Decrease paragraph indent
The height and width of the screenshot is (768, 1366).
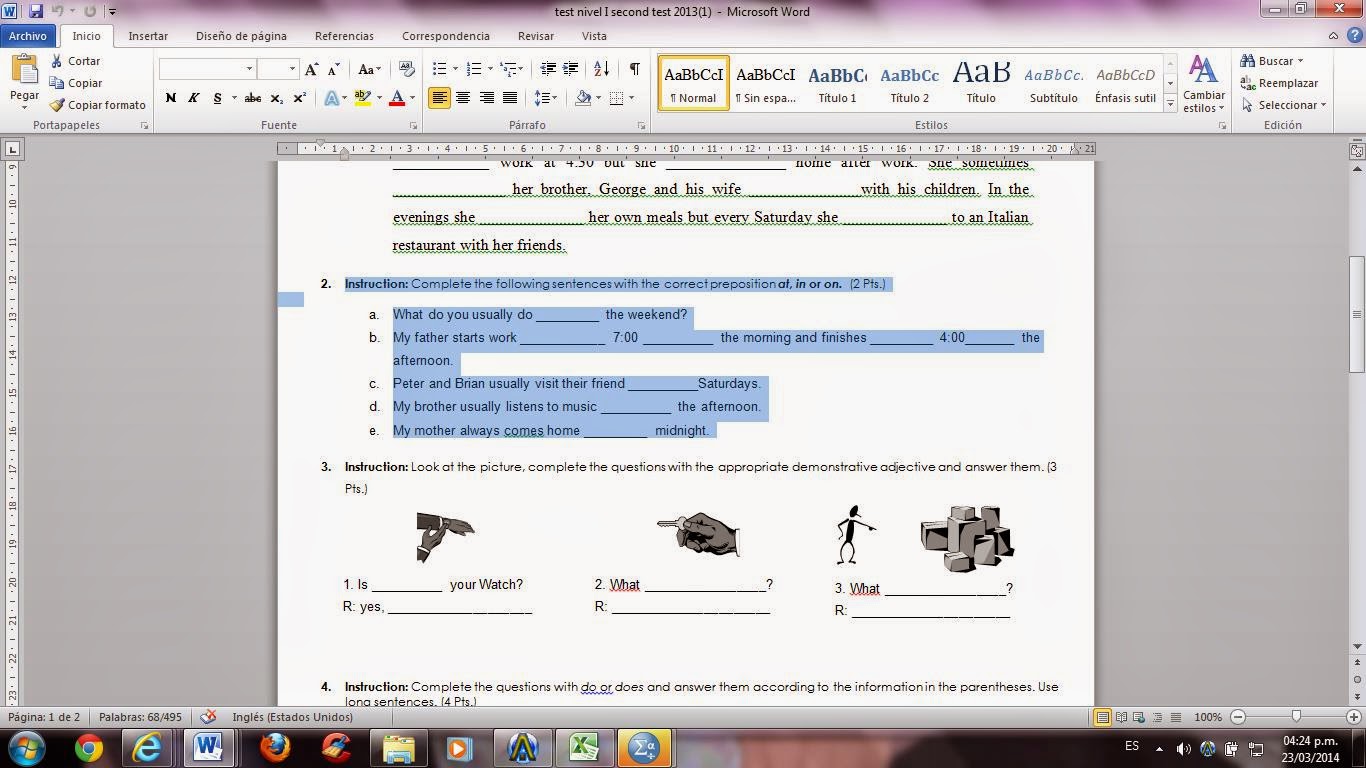pos(548,69)
